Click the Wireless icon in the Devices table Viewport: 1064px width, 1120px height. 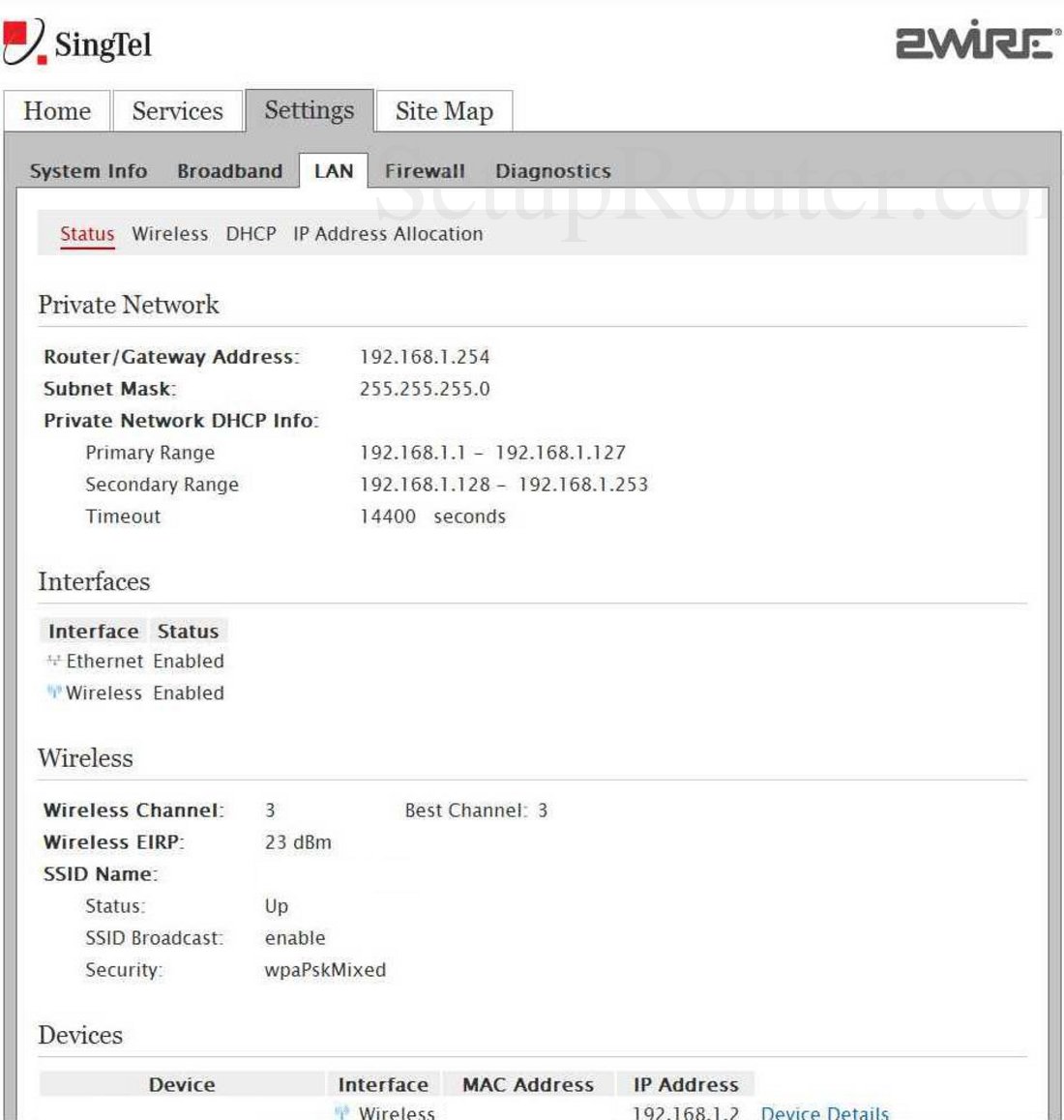click(343, 1112)
